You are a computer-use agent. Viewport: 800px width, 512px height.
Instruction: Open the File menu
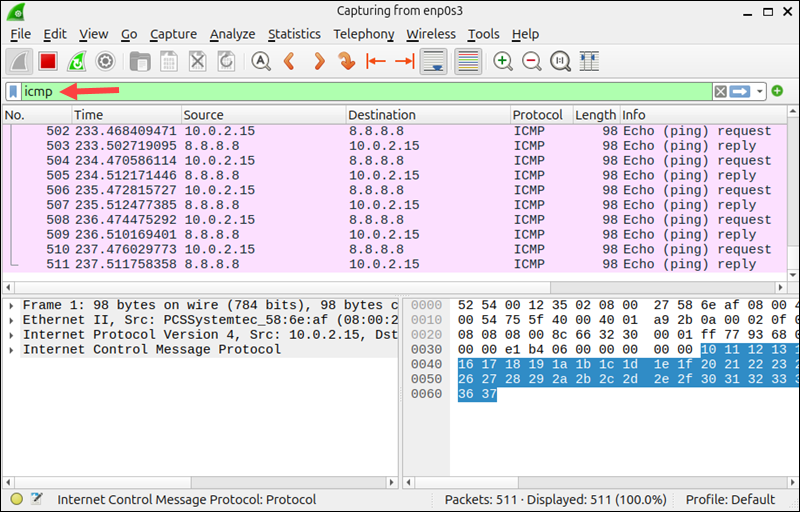tap(20, 34)
